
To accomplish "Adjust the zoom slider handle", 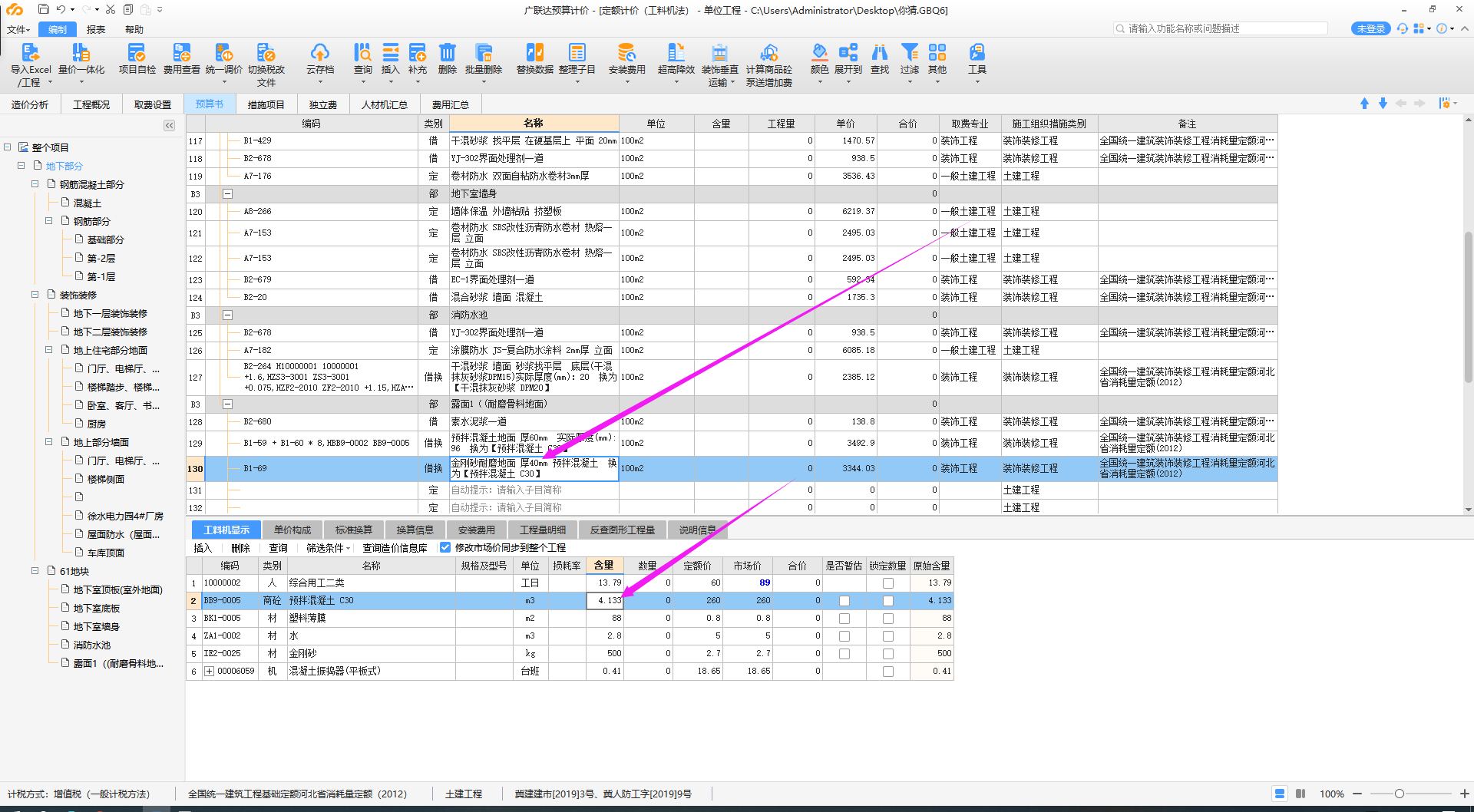I will pyautogui.click(x=1400, y=794).
